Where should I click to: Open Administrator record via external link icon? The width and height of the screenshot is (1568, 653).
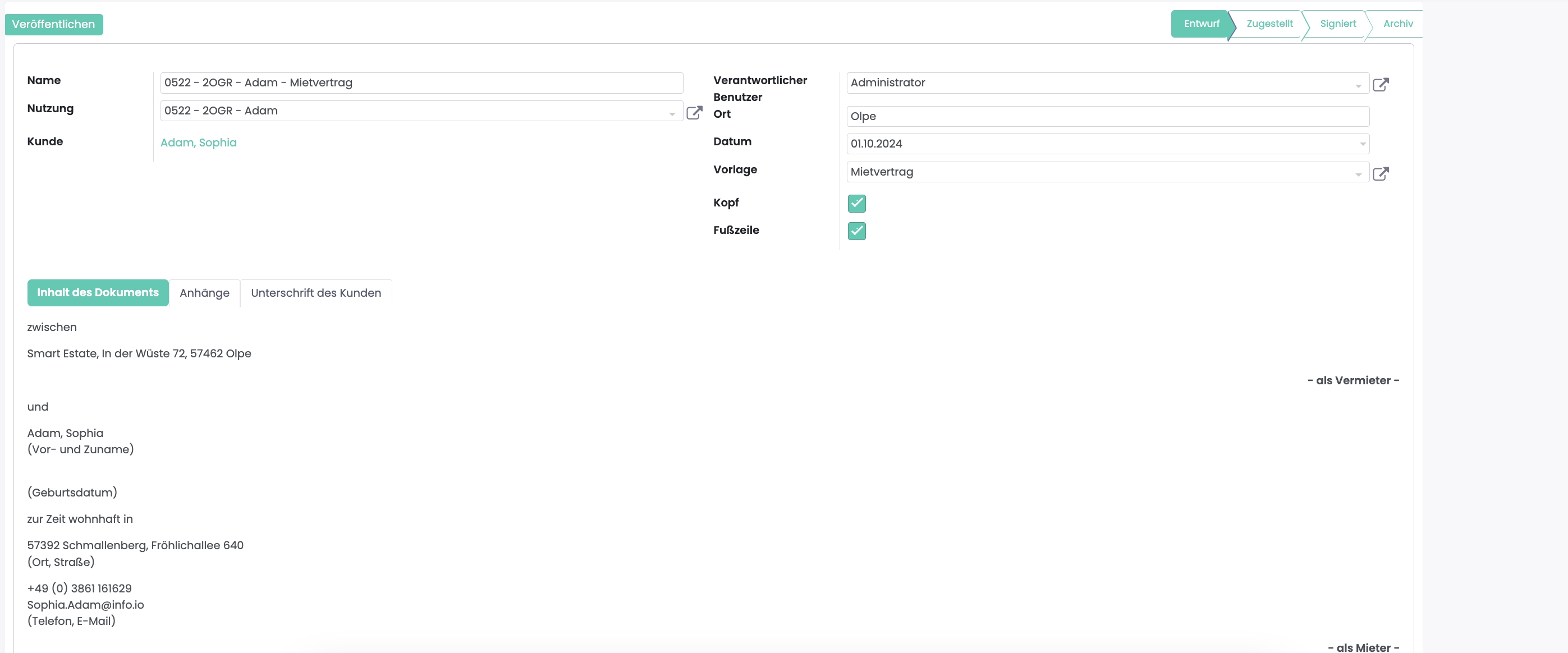pyautogui.click(x=1380, y=84)
